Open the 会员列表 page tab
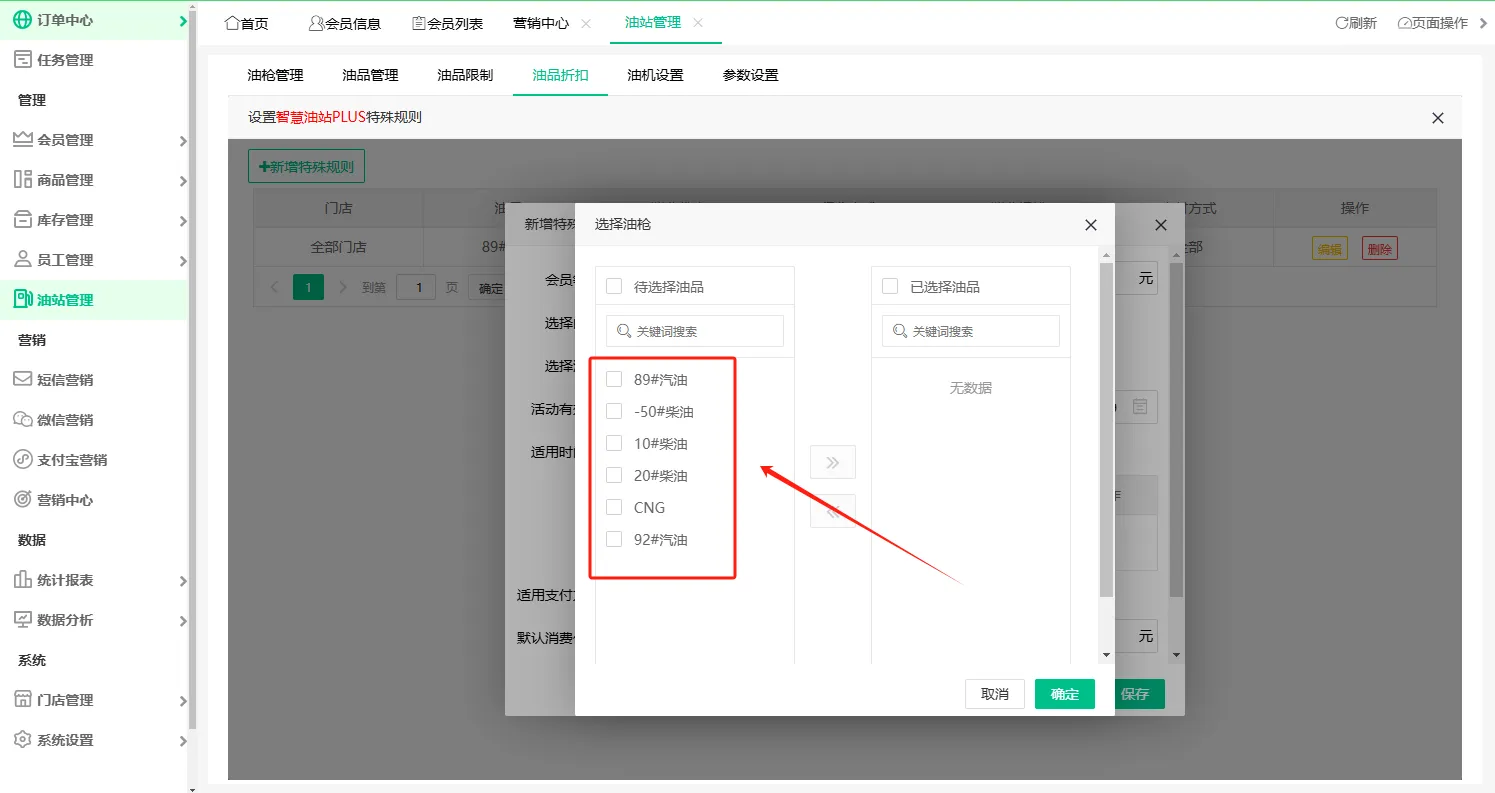Screen dimensions: 1495x793 447,23
